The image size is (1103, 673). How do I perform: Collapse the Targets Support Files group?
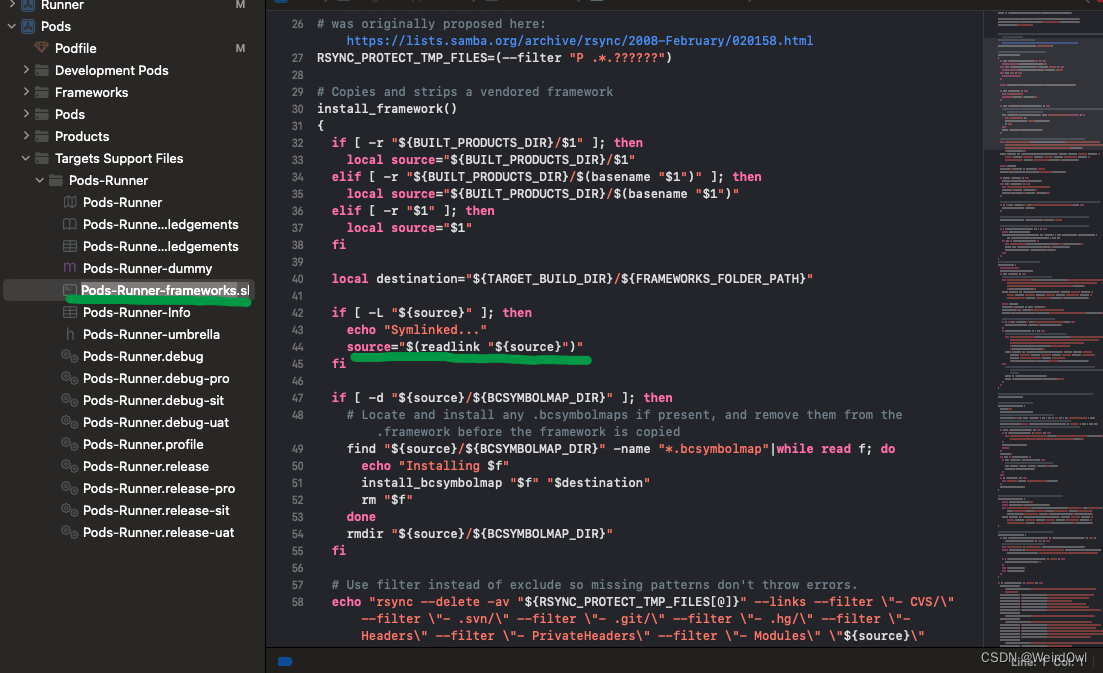point(25,158)
